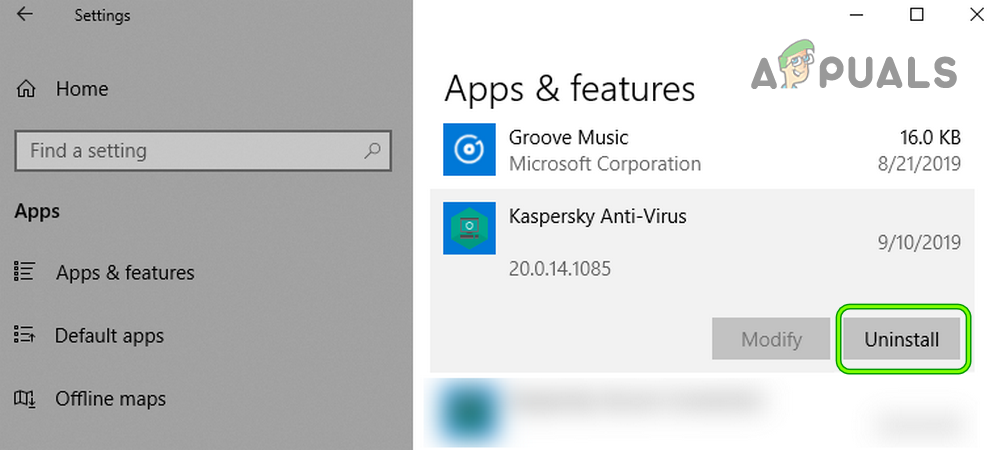Select Apps & features sidebar label
Screen dimensions: 998x450
pyautogui.click(x=125, y=273)
